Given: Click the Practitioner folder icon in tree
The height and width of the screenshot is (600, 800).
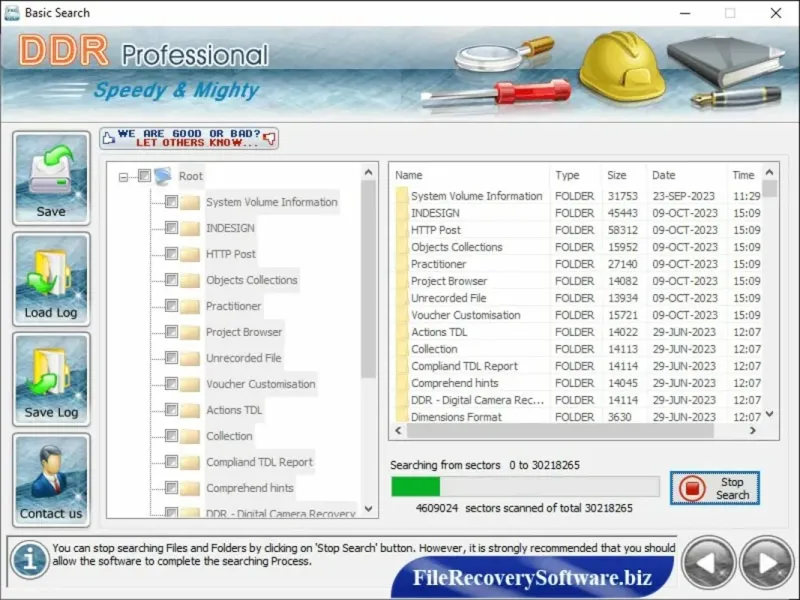Looking at the screenshot, I should 190,306.
